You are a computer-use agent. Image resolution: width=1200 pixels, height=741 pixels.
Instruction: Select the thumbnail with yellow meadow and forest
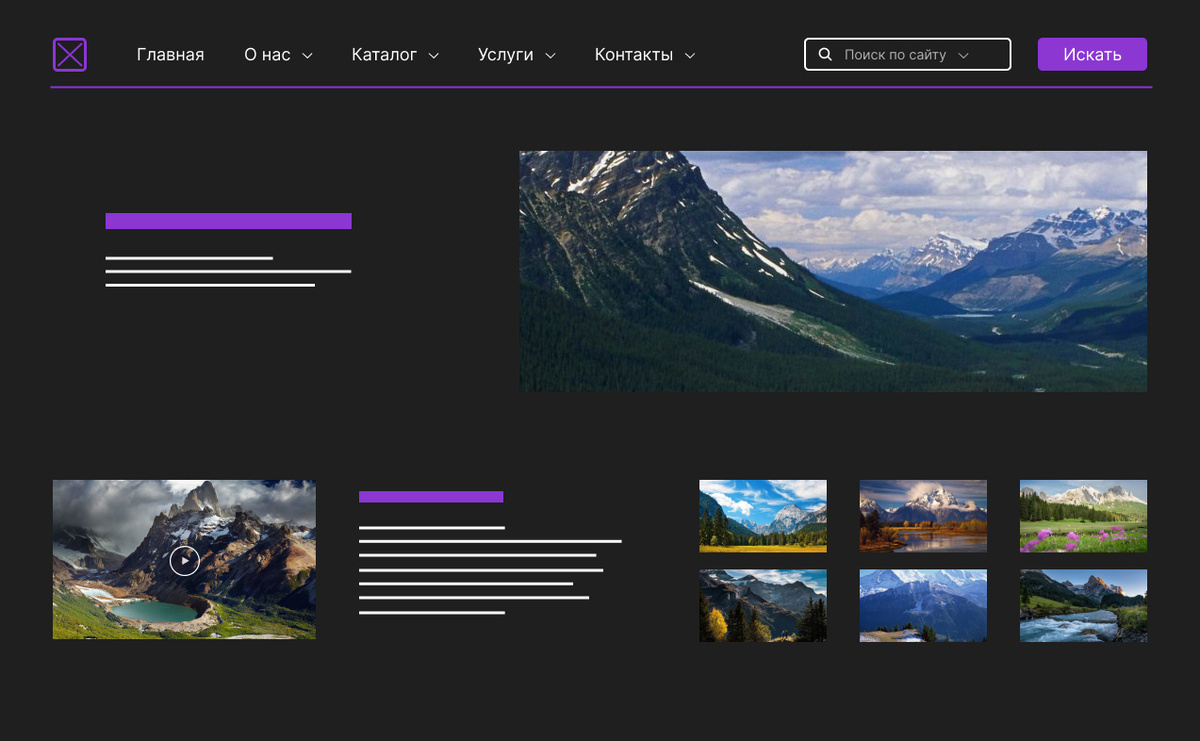coord(763,516)
